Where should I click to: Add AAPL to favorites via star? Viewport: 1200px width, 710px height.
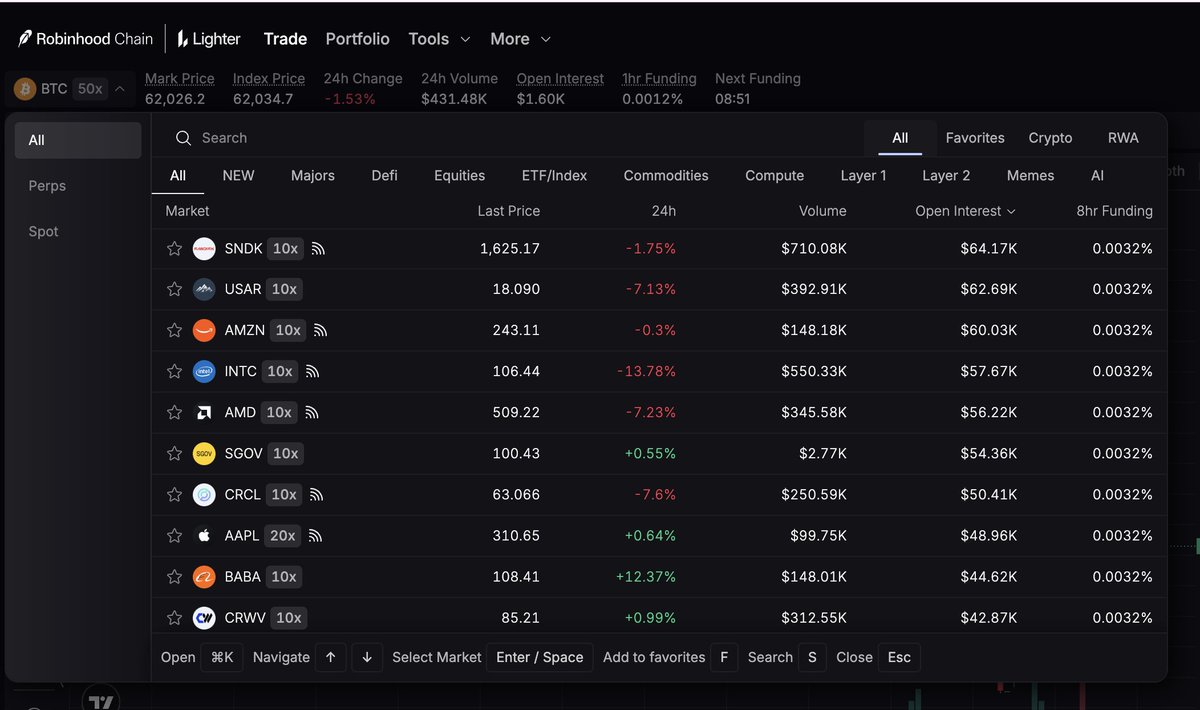[x=174, y=535]
